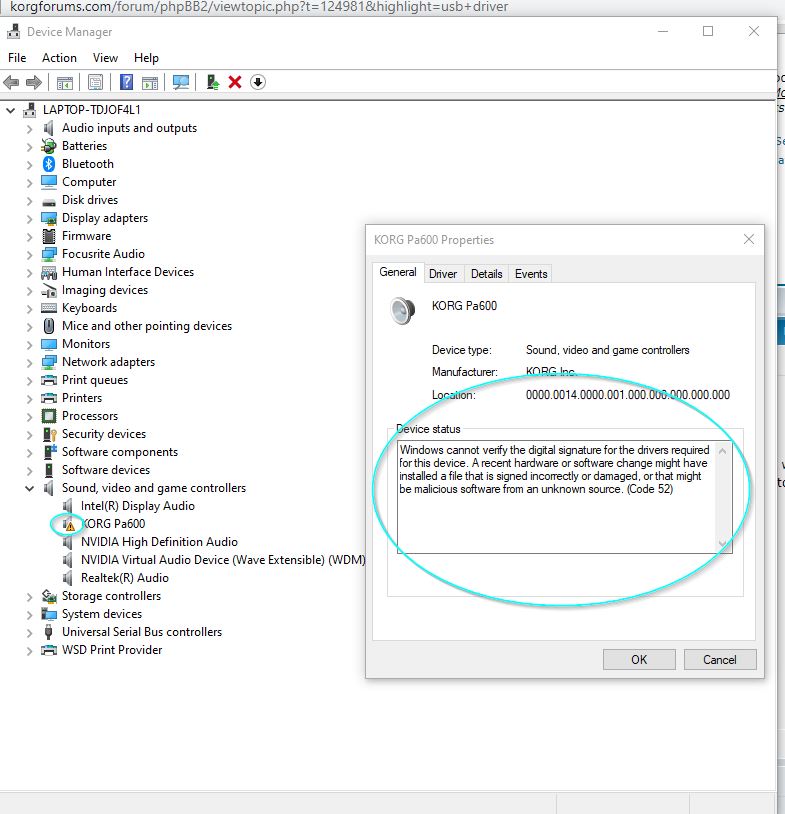
Task: Click the Device Manager title bar icon
Action: (x=13, y=32)
